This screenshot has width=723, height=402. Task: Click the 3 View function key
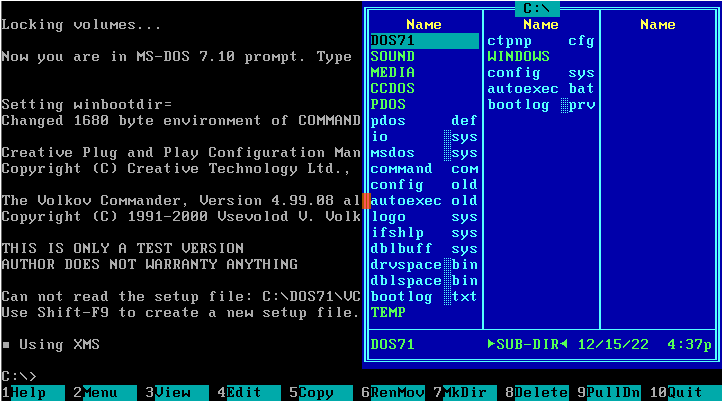(177, 393)
